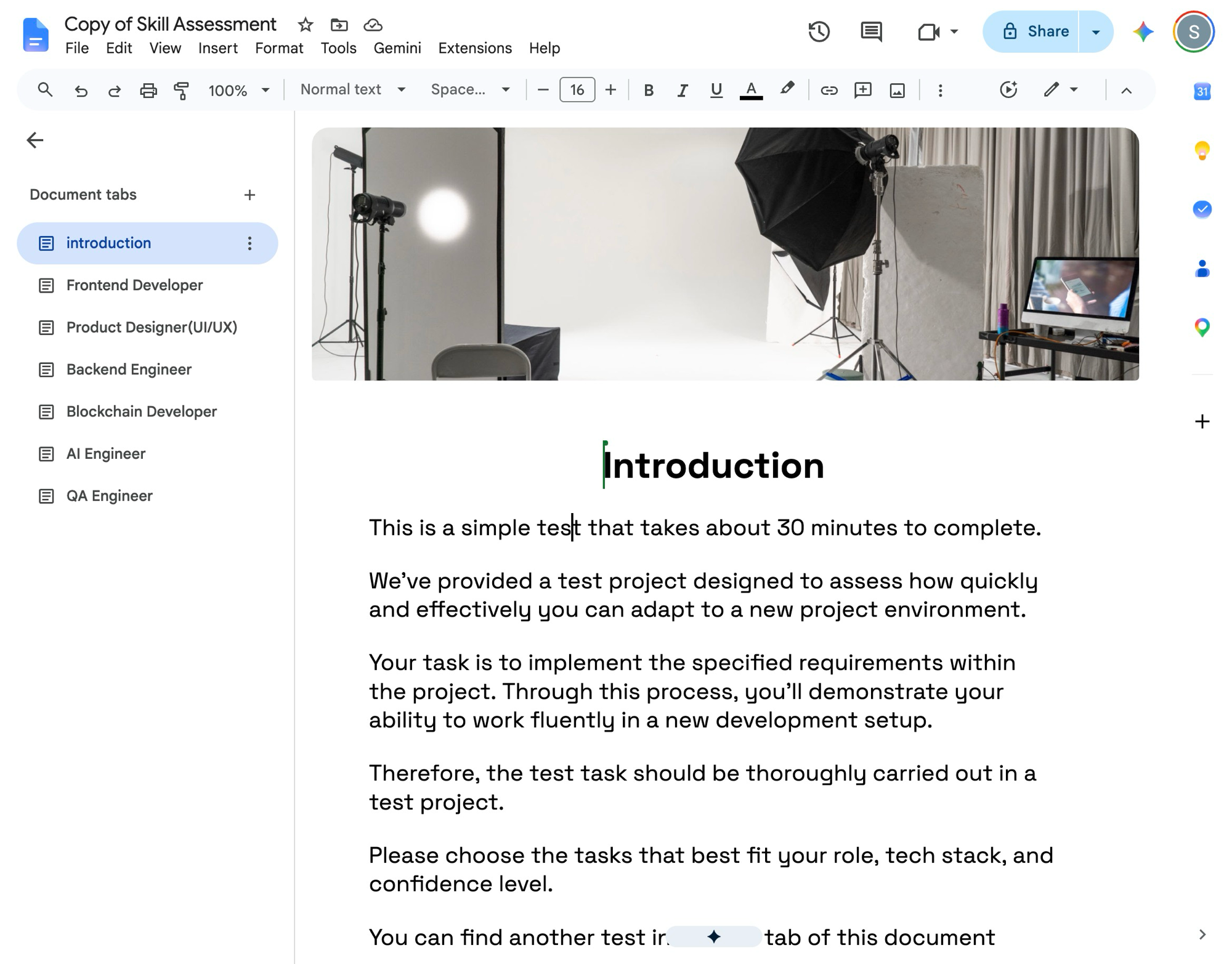
Task: Open video call options arrow
Action: [x=954, y=31]
